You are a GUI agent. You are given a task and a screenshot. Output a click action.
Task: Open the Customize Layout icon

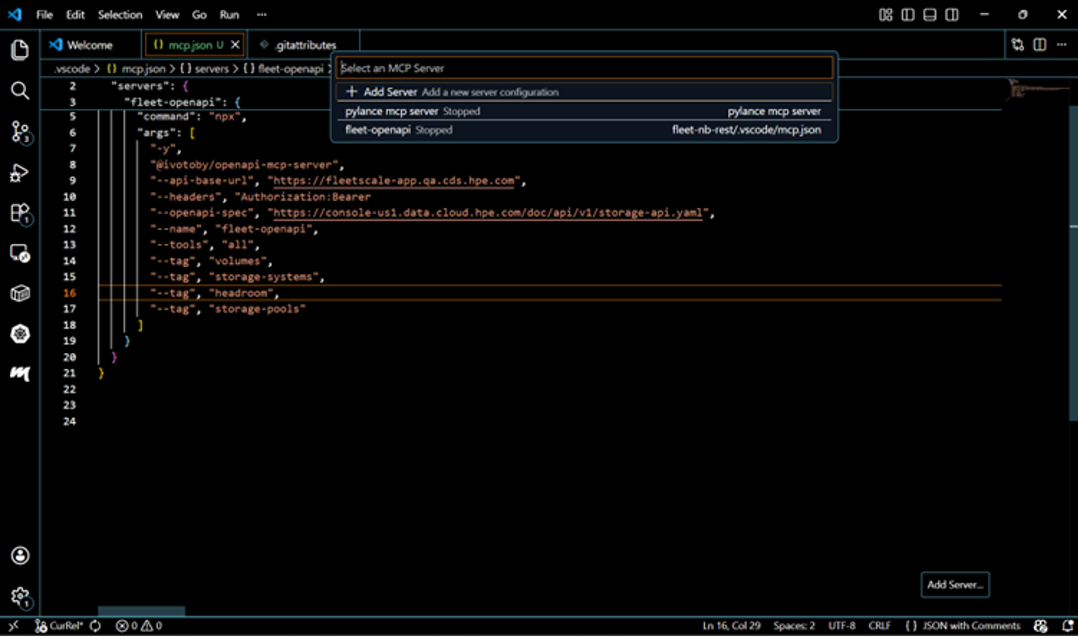(x=886, y=14)
